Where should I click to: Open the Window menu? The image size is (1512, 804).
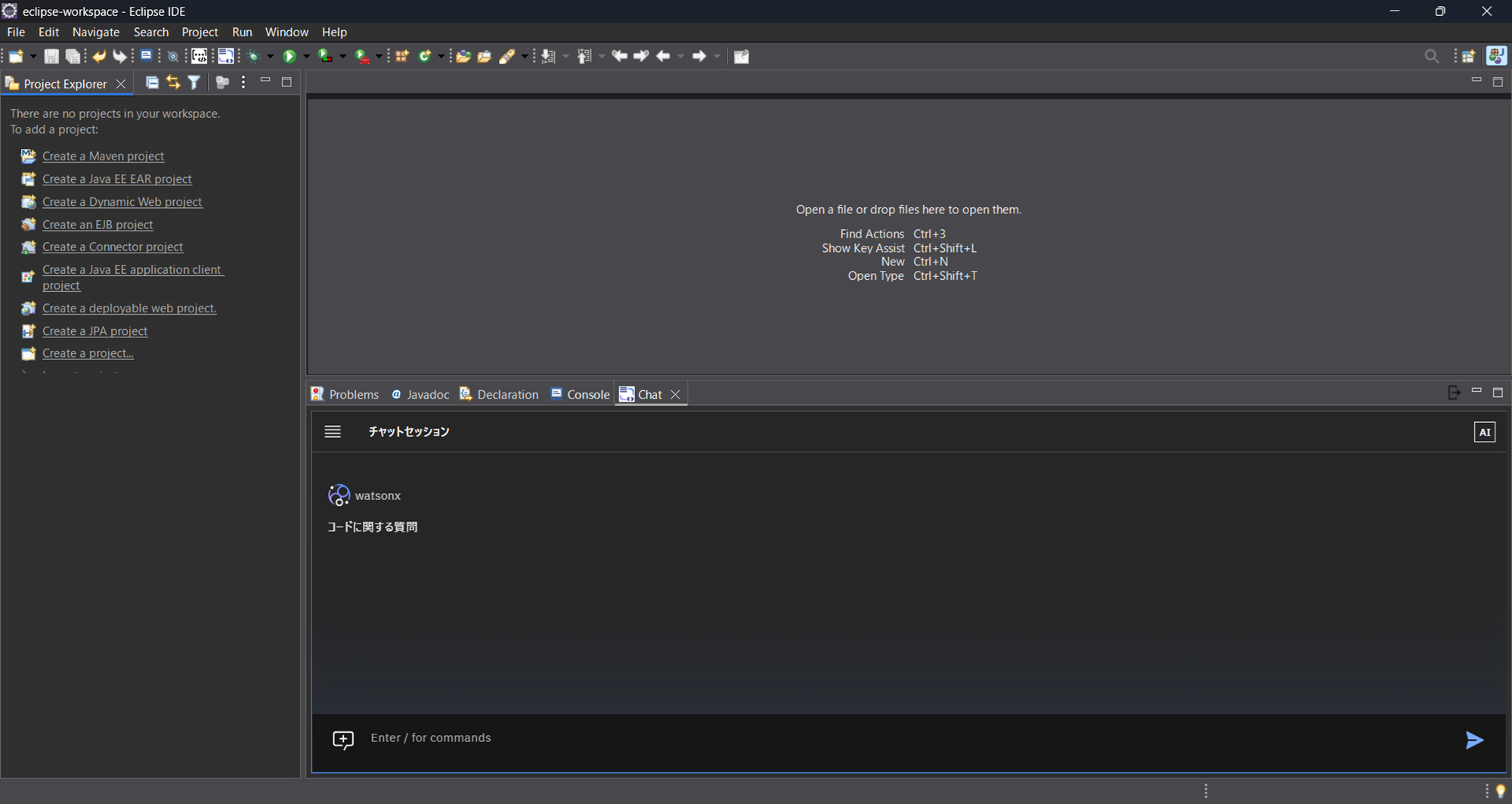coord(287,32)
